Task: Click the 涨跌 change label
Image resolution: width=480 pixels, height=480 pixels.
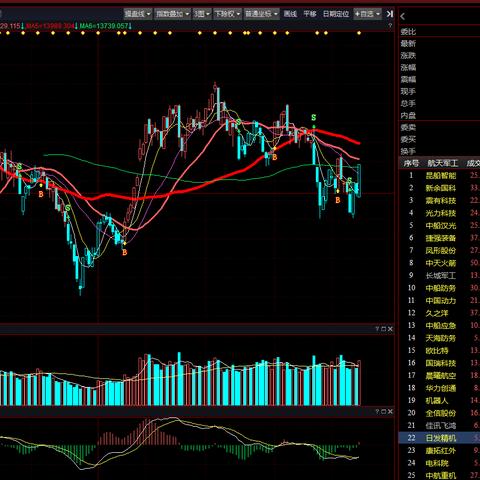Action: pyautogui.click(x=408, y=56)
